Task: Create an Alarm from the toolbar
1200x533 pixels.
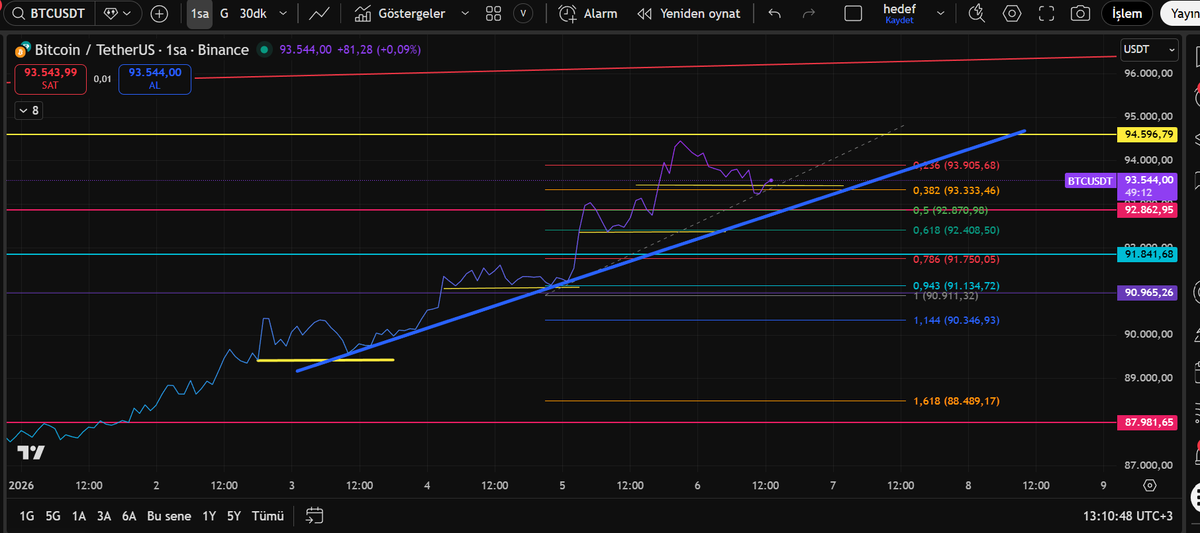Action: tap(588, 14)
